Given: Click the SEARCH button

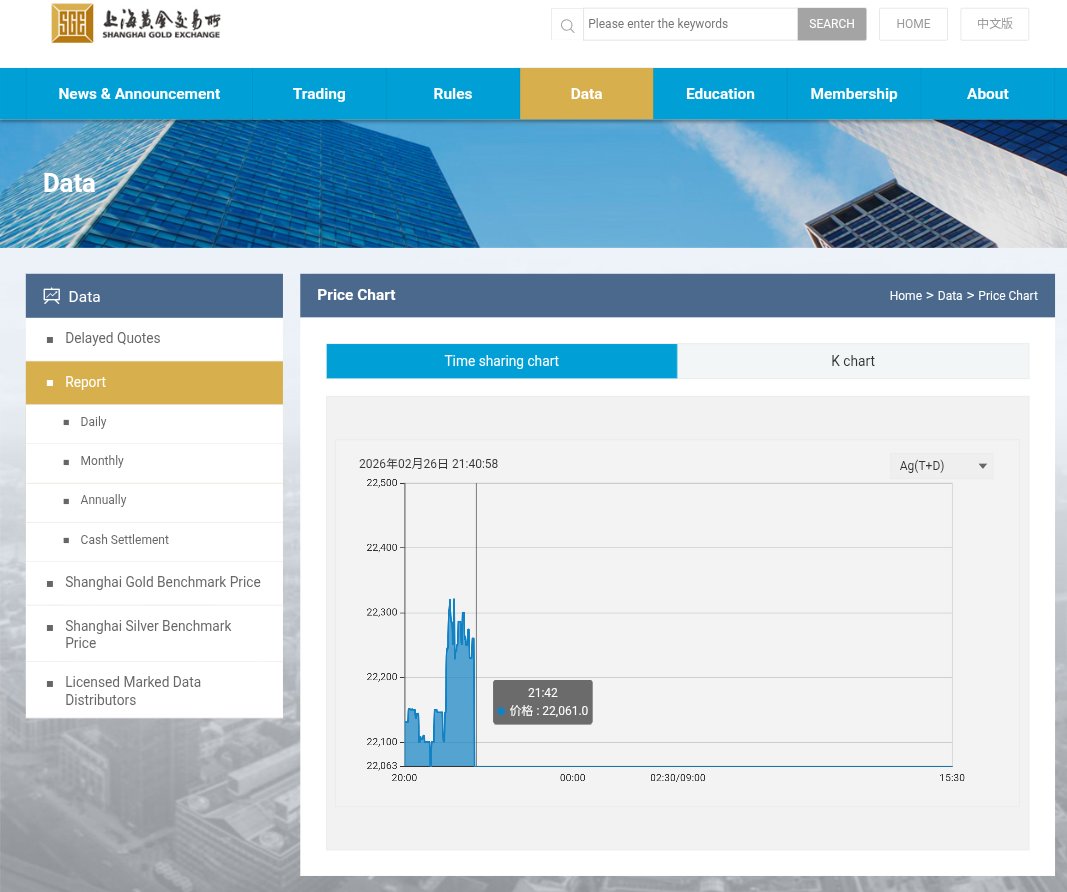Looking at the screenshot, I should pyautogui.click(x=832, y=24).
